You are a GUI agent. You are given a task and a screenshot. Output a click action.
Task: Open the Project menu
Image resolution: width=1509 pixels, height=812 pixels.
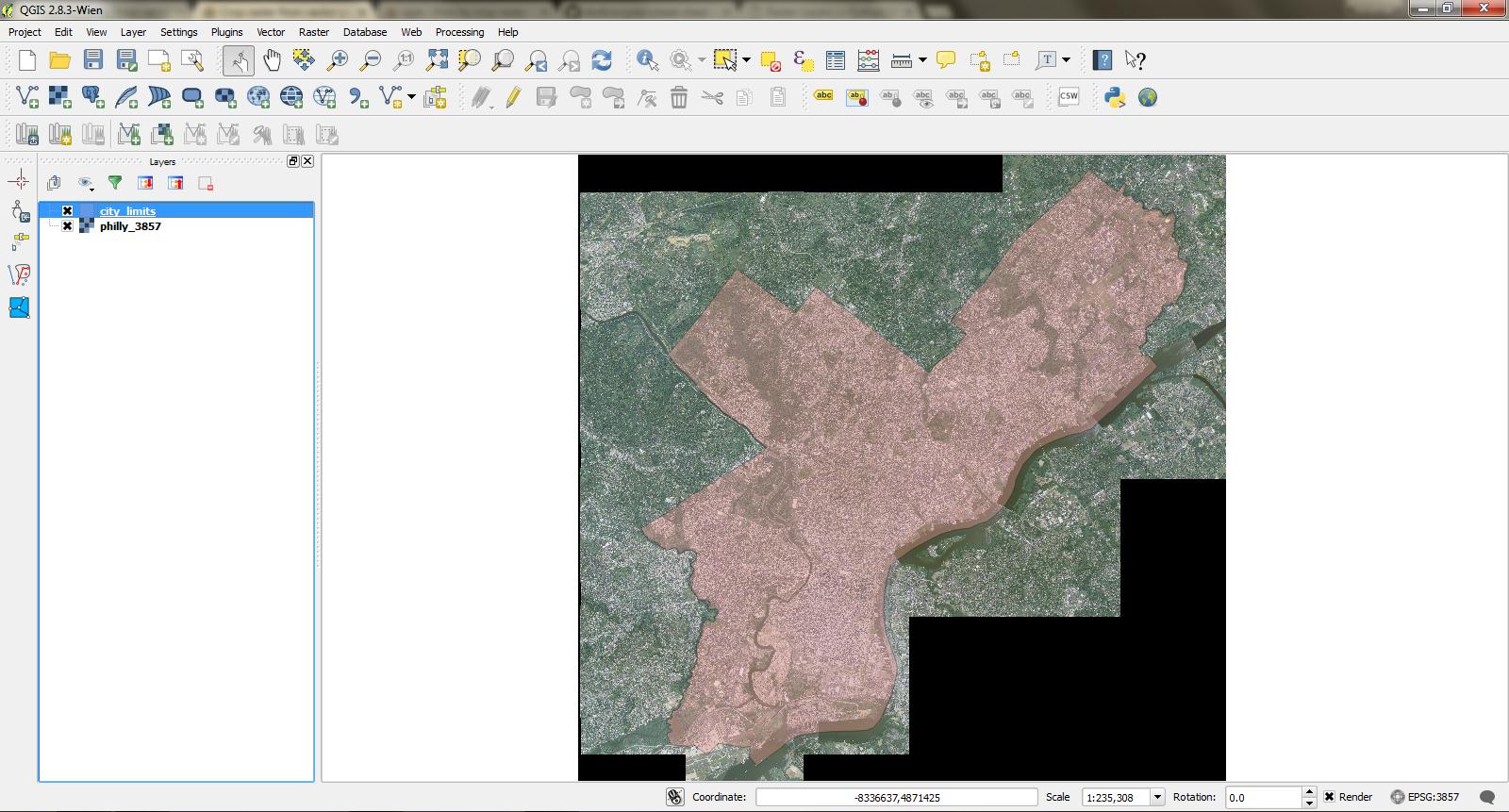pos(25,32)
